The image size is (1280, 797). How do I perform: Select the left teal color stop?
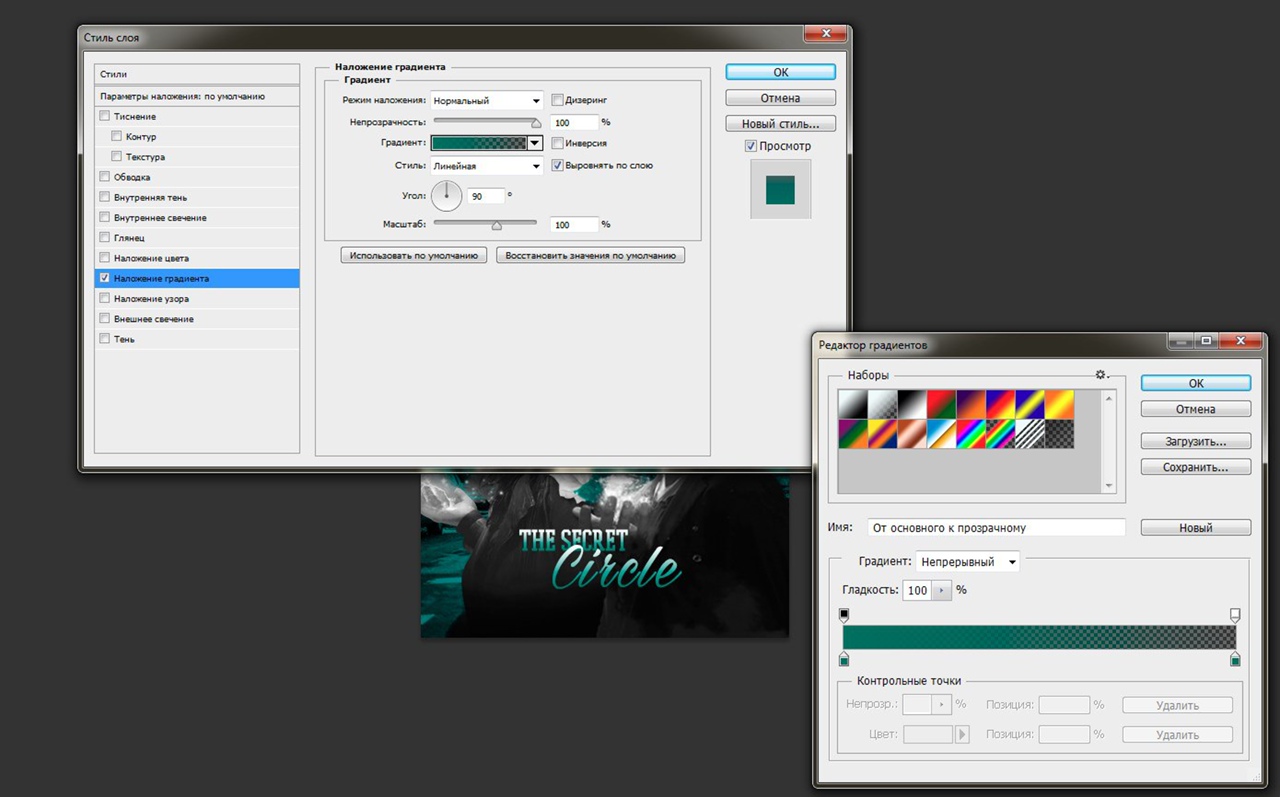844,659
